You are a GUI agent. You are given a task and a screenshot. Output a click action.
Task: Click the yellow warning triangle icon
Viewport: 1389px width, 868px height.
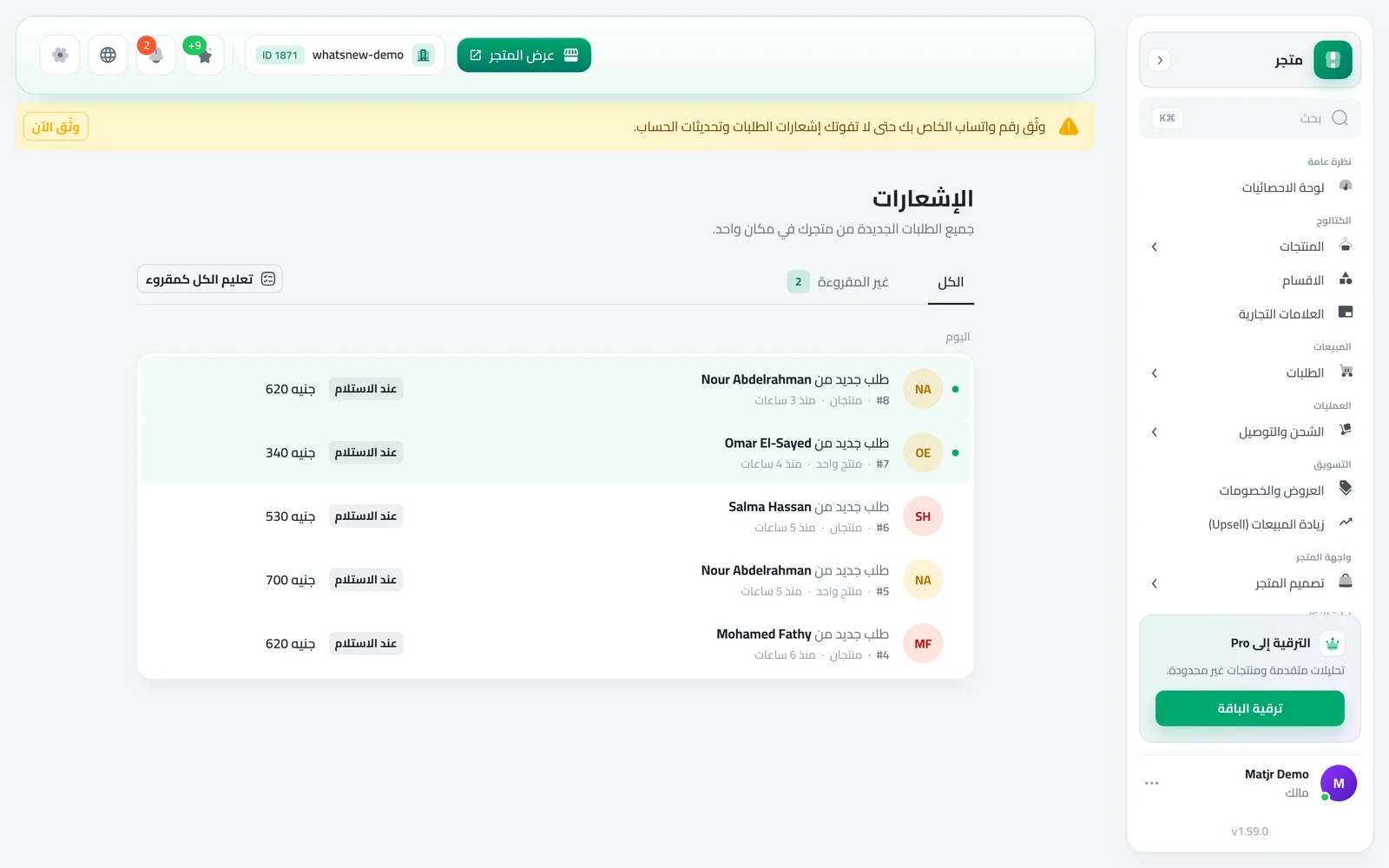point(1069,127)
